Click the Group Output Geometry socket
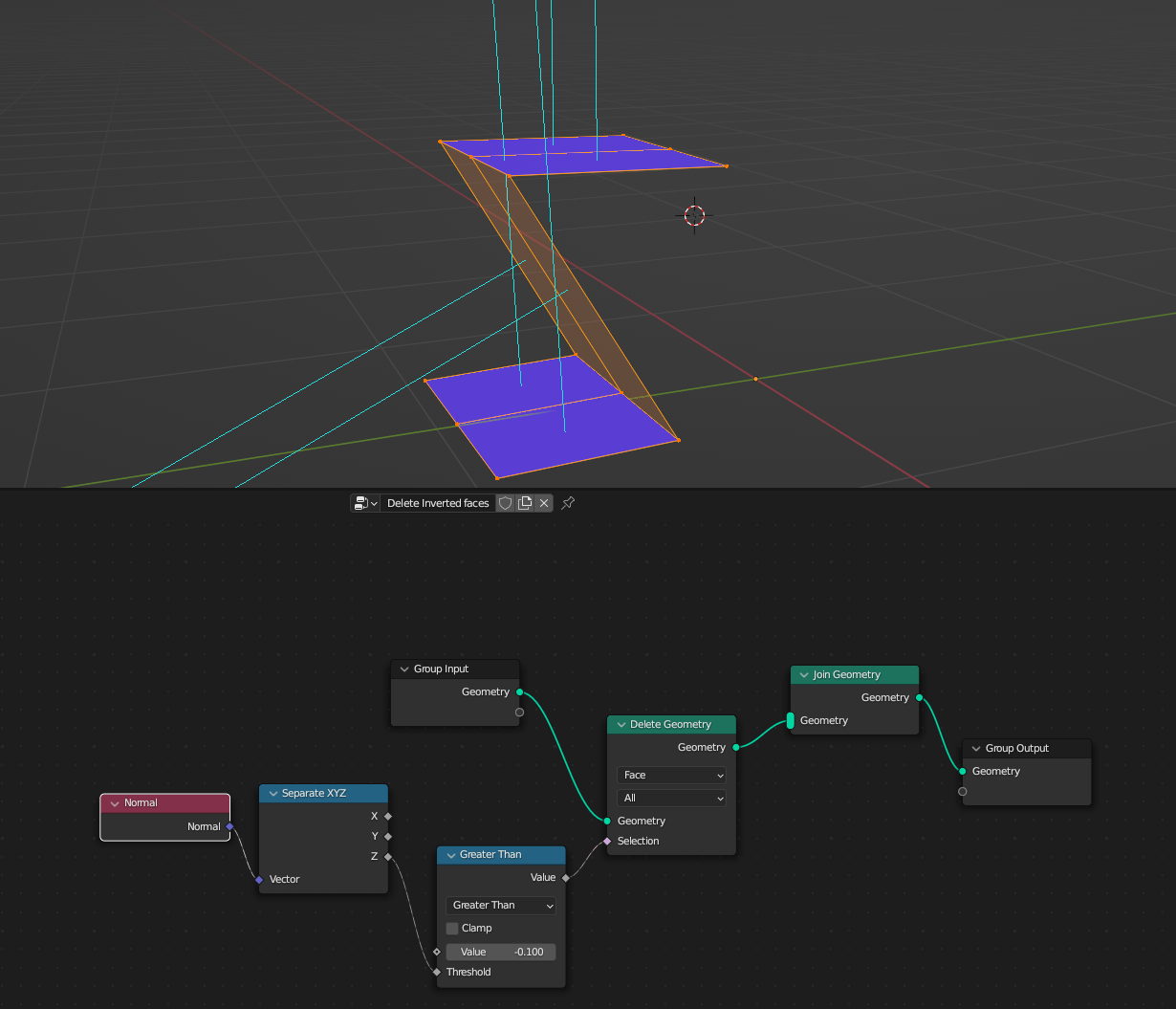 click(x=962, y=771)
